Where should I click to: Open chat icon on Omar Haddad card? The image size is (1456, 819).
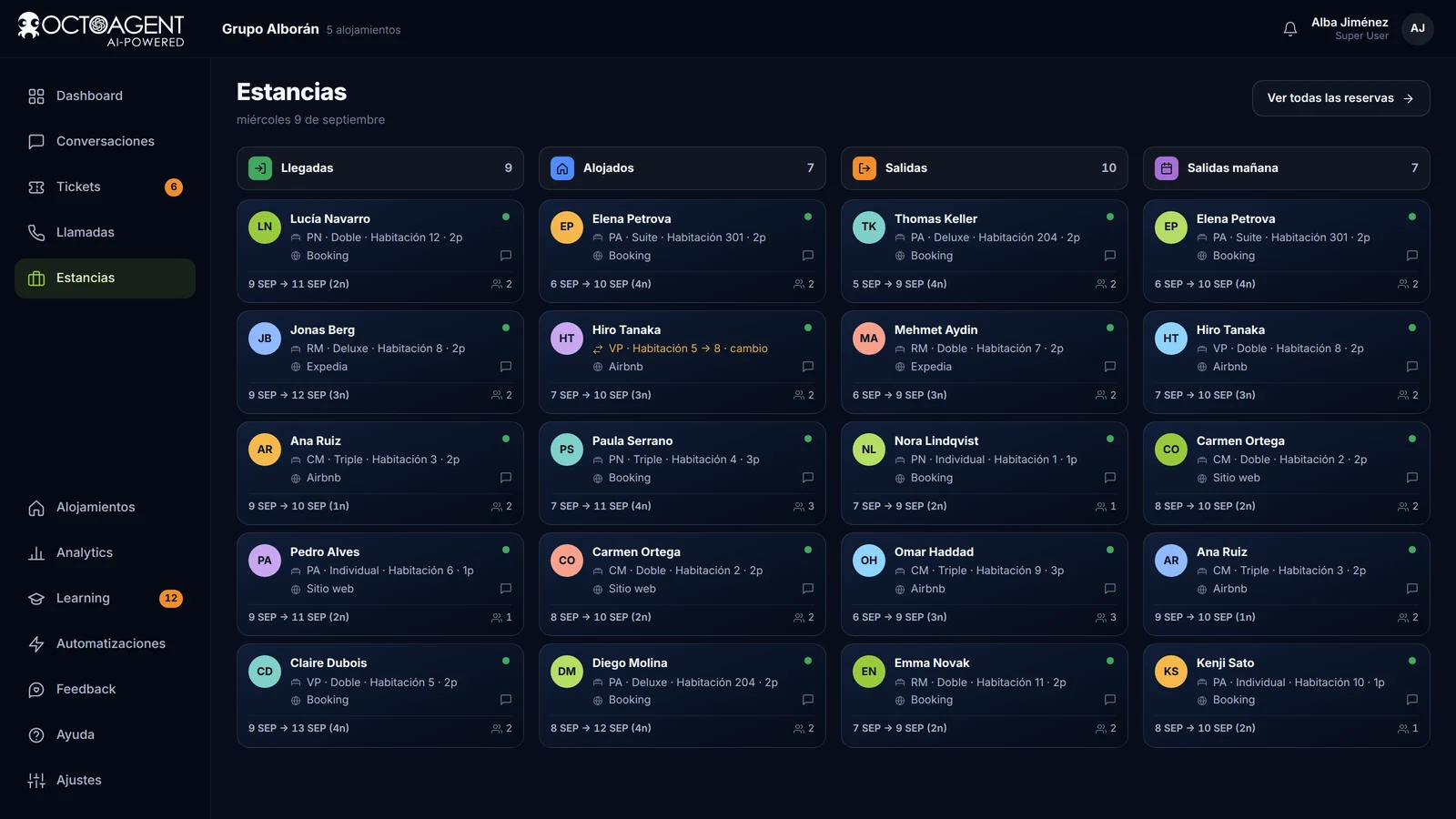(1110, 589)
